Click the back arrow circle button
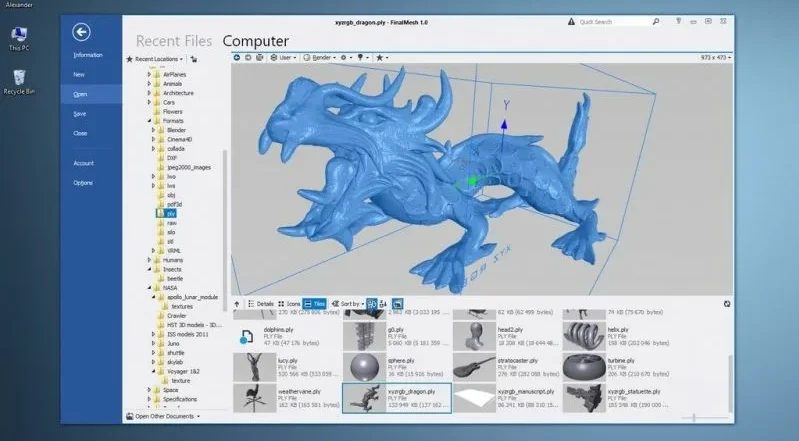The height and width of the screenshot is (441, 799). 81,32
